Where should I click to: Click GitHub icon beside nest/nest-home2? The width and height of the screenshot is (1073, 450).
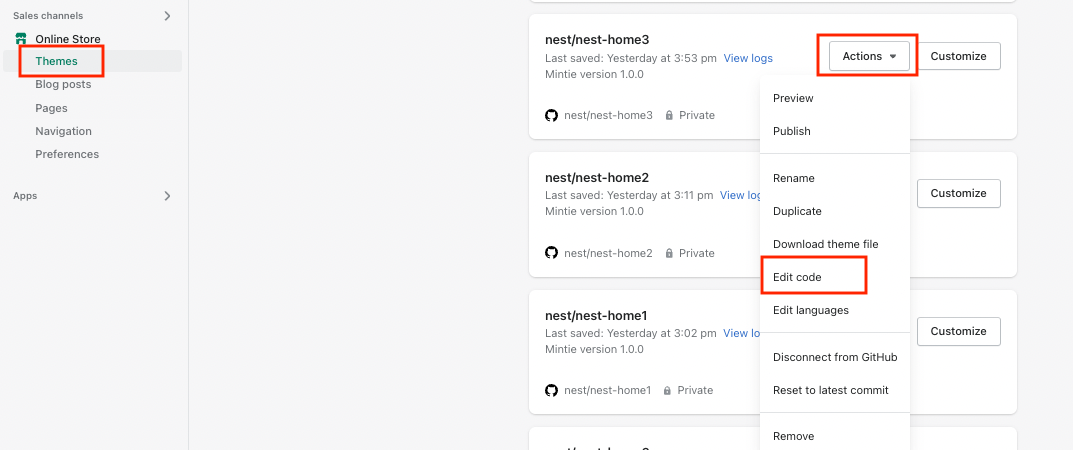(551, 253)
